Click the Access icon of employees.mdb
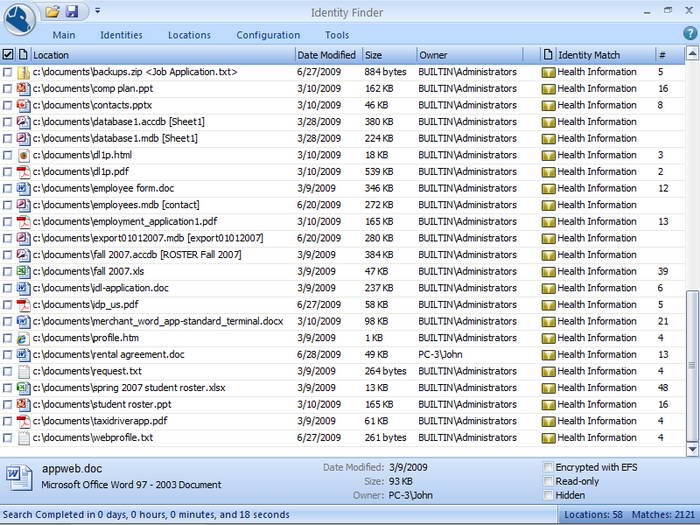The image size is (700, 525). tap(23, 205)
